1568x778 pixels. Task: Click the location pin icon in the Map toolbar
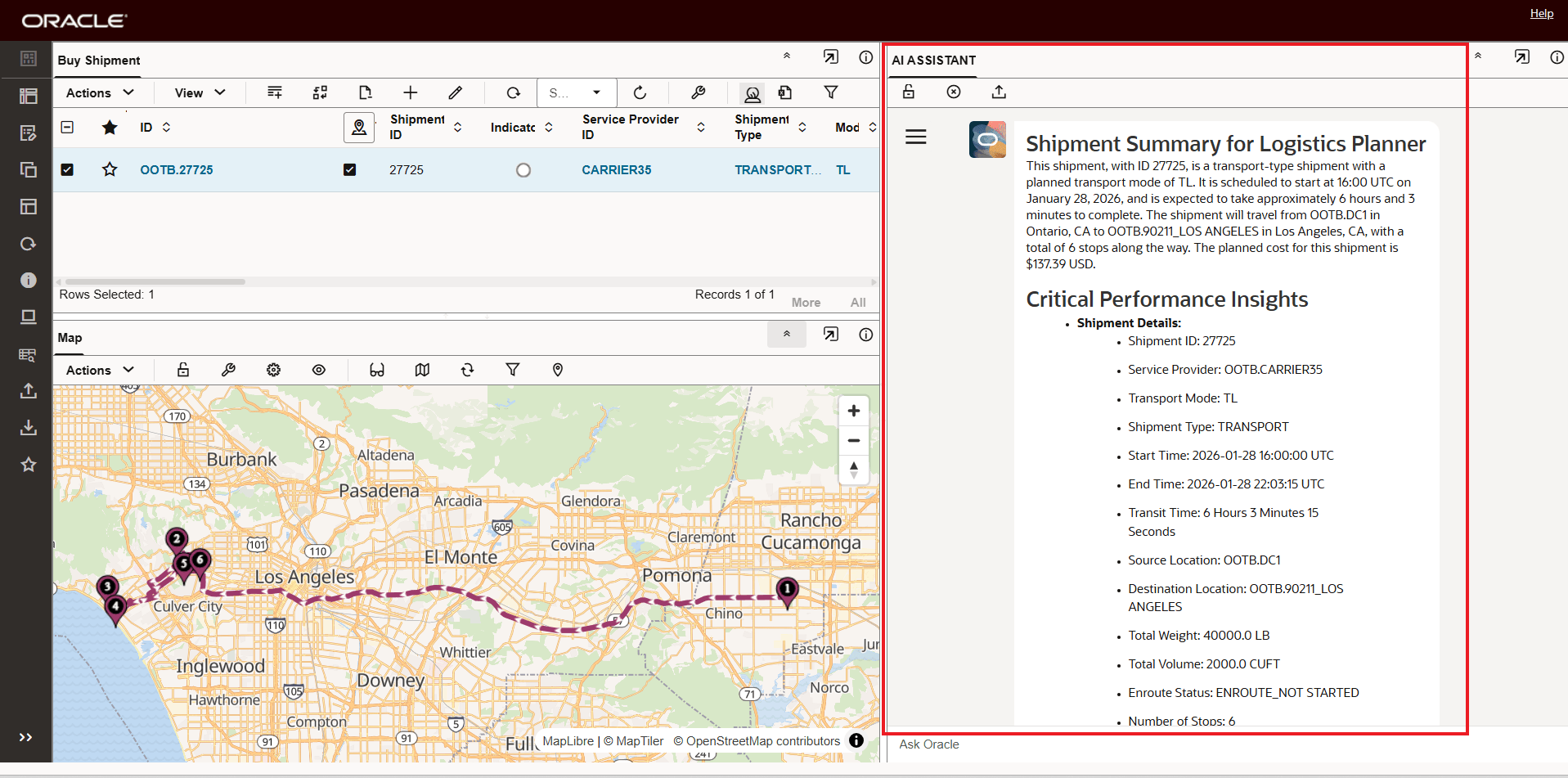558,370
